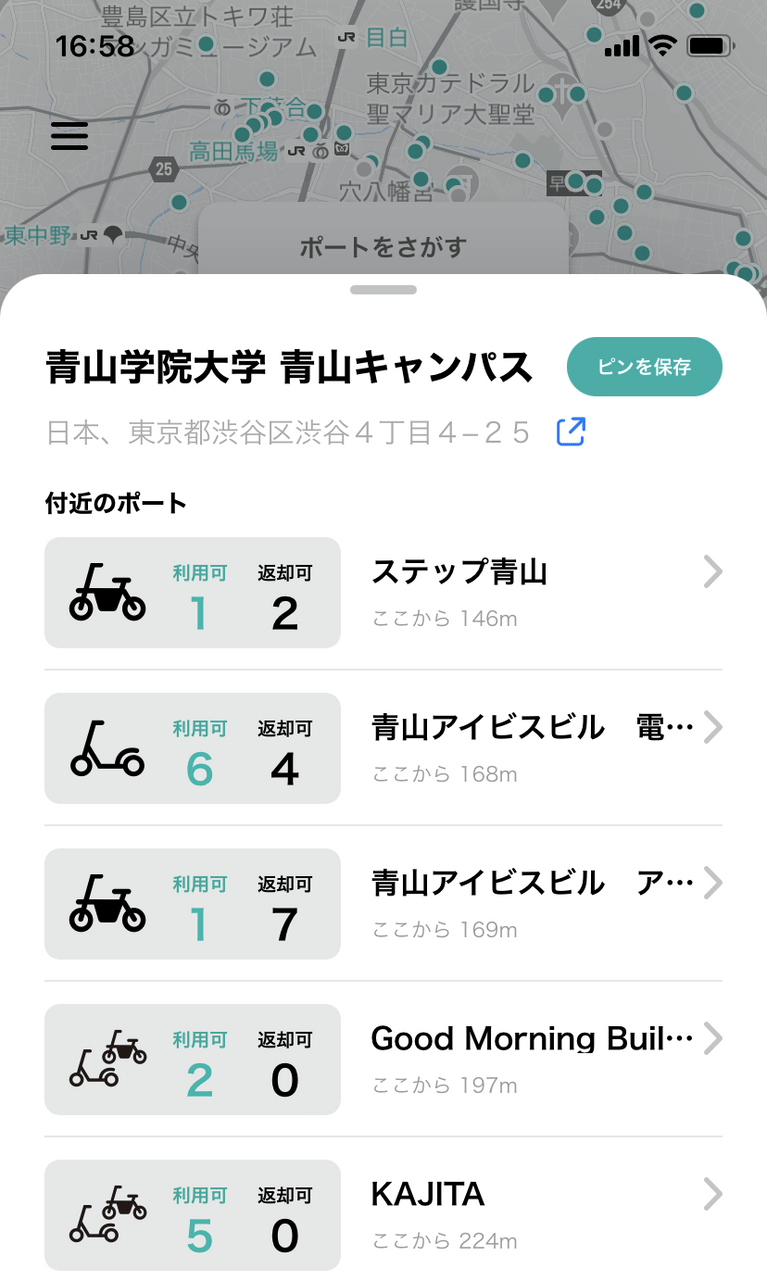Select KAJITA port entry
767x1279 pixels.
383,1214
